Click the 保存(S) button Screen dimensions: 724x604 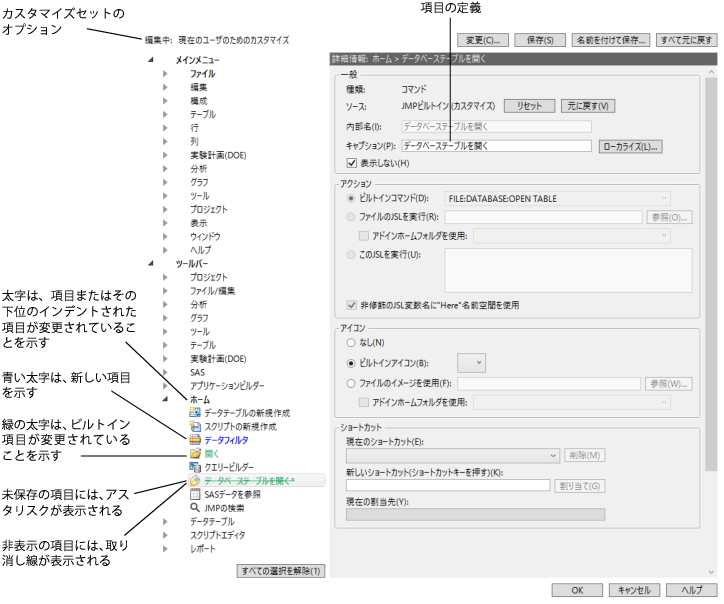click(x=540, y=40)
